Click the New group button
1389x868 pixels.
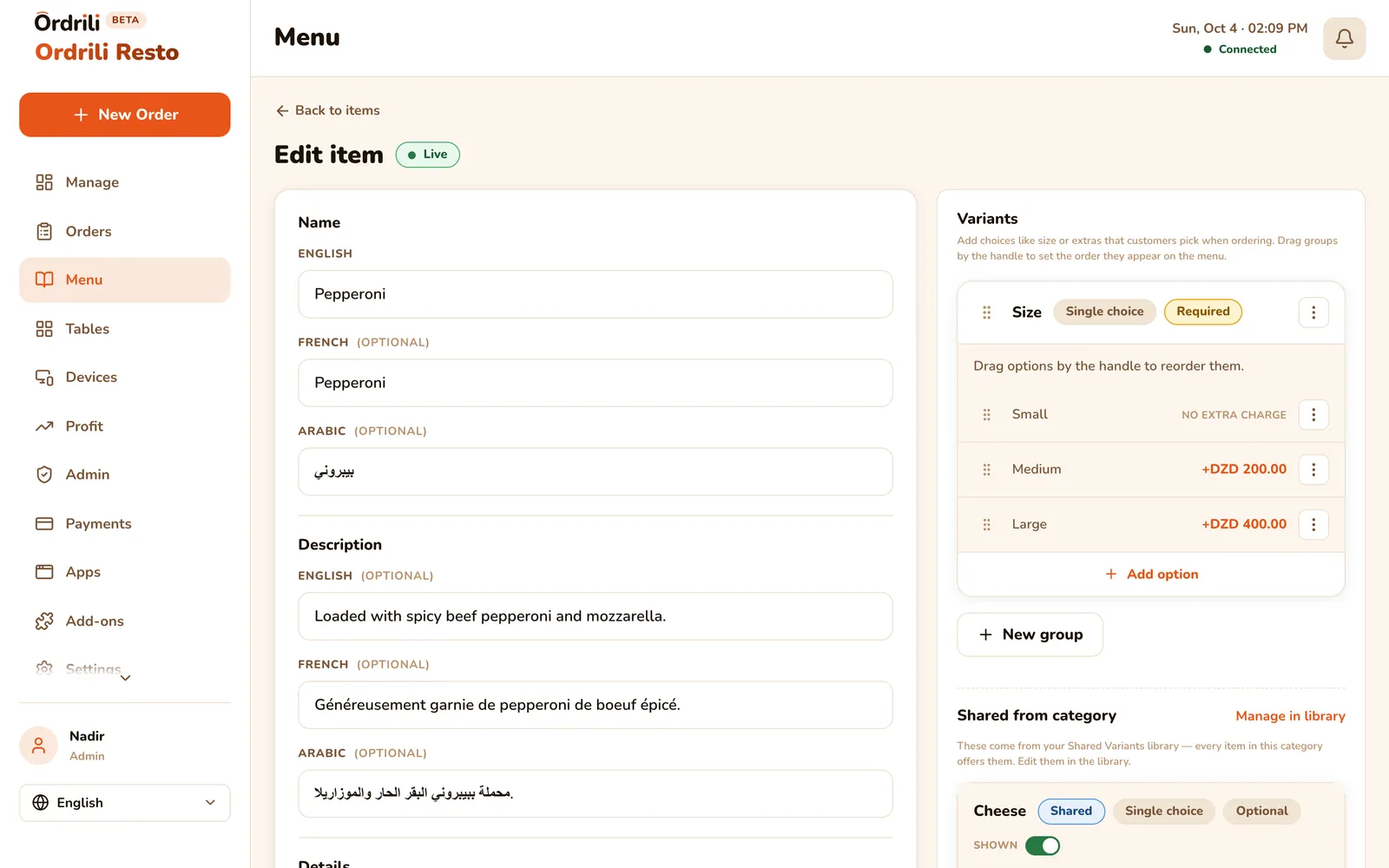[x=1030, y=635]
